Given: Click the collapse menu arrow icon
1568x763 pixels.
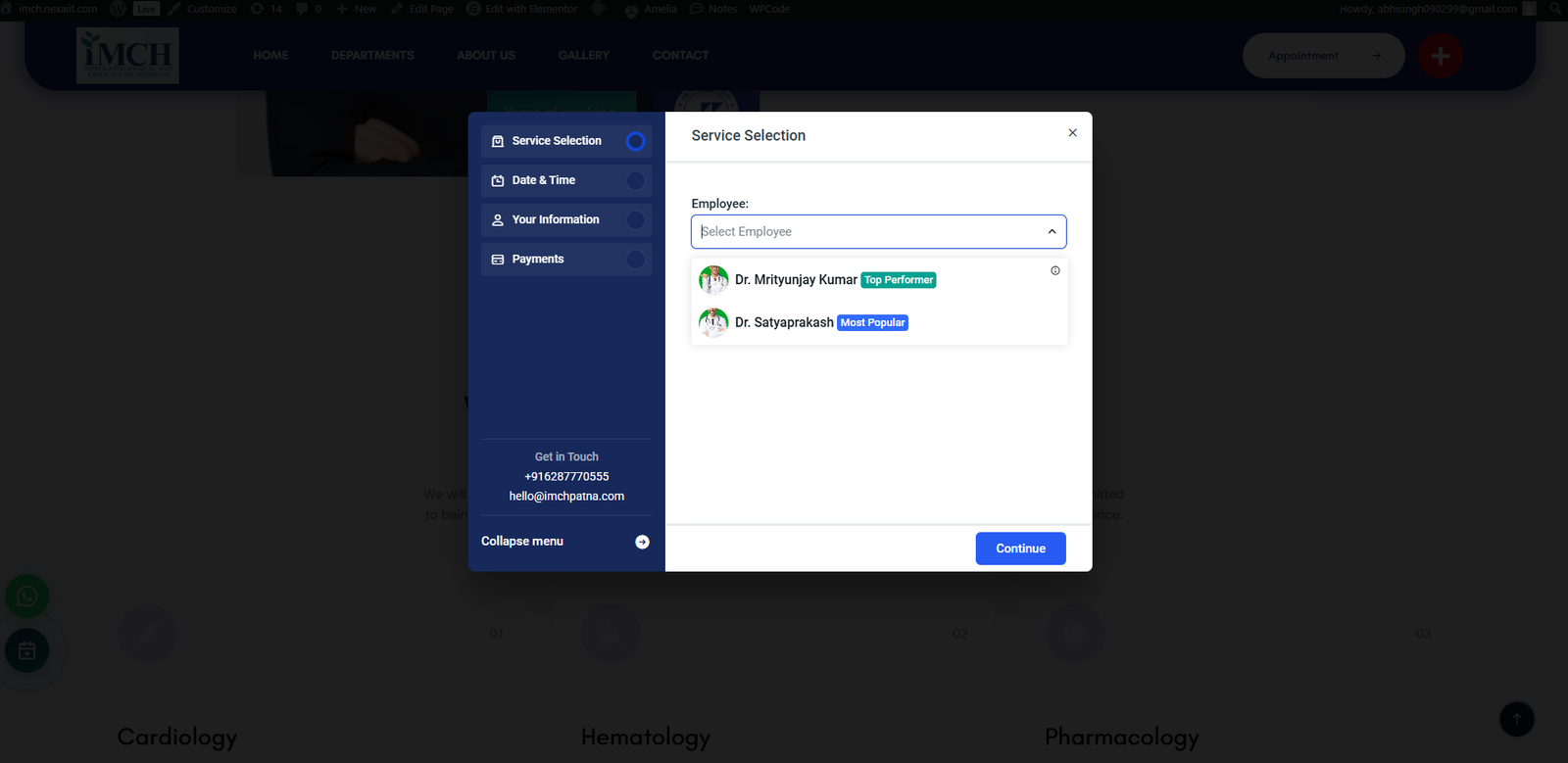Looking at the screenshot, I should [x=642, y=542].
